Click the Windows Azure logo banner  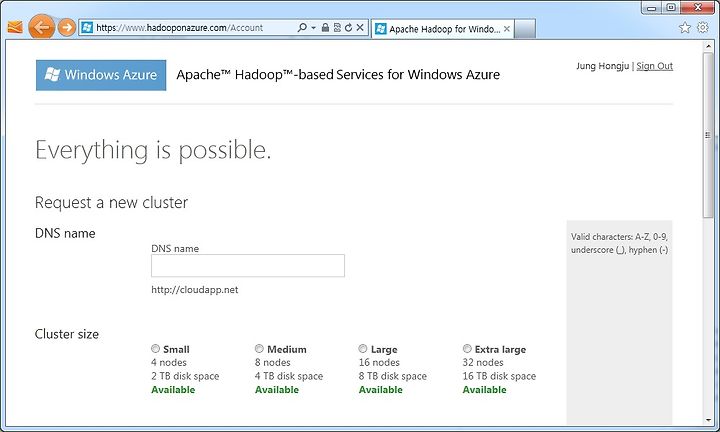tap(101, 75)
